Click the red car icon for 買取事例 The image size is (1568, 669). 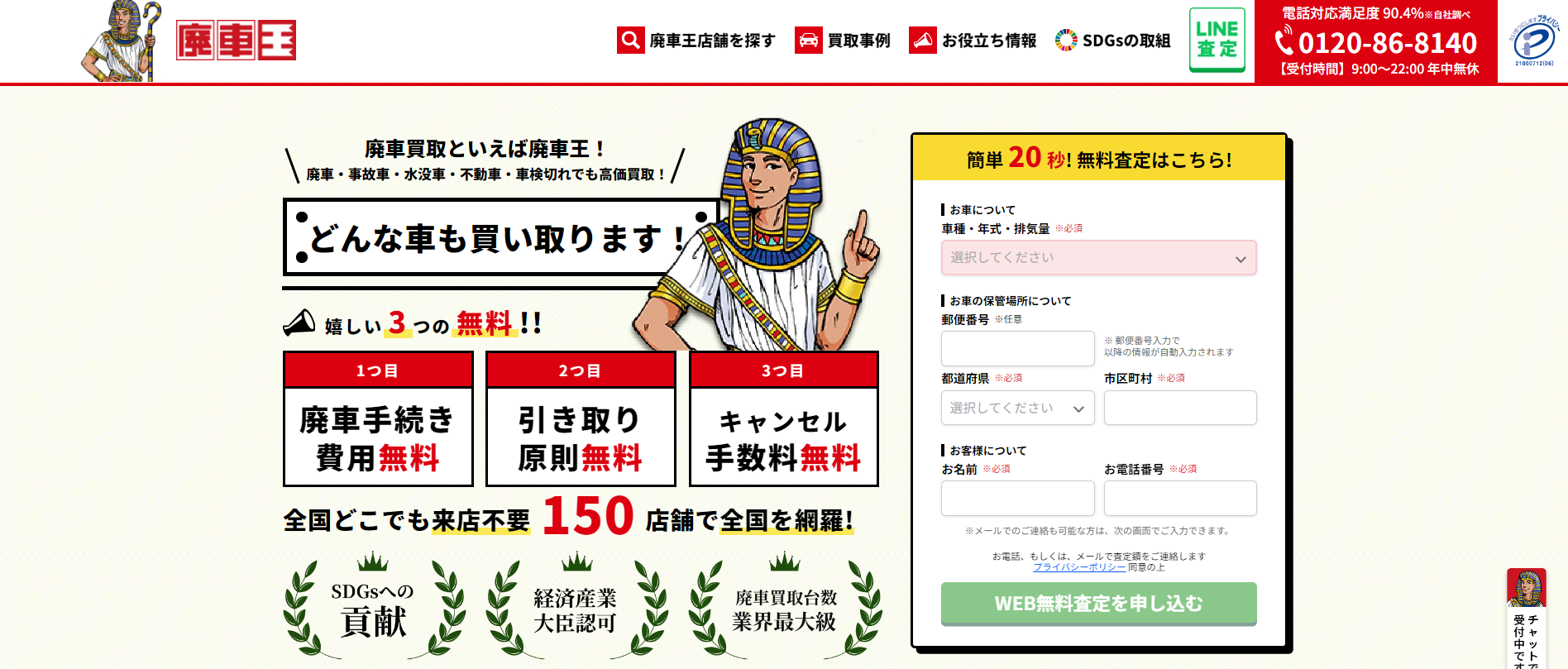[808, 40]
